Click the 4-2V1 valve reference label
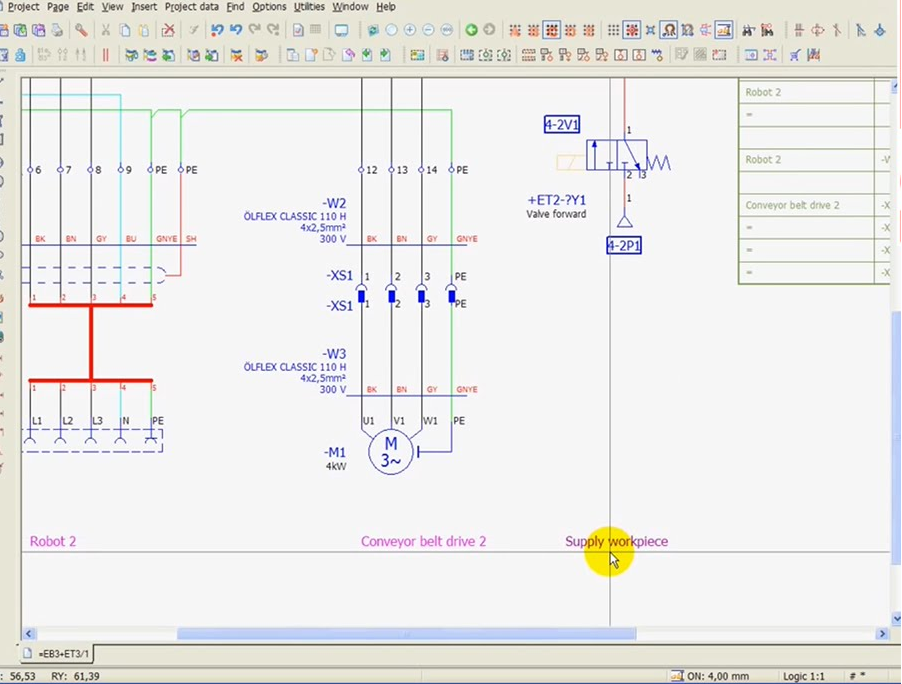Image resolution: width=902 pixels, height=684 pixels. pos(562,124)
